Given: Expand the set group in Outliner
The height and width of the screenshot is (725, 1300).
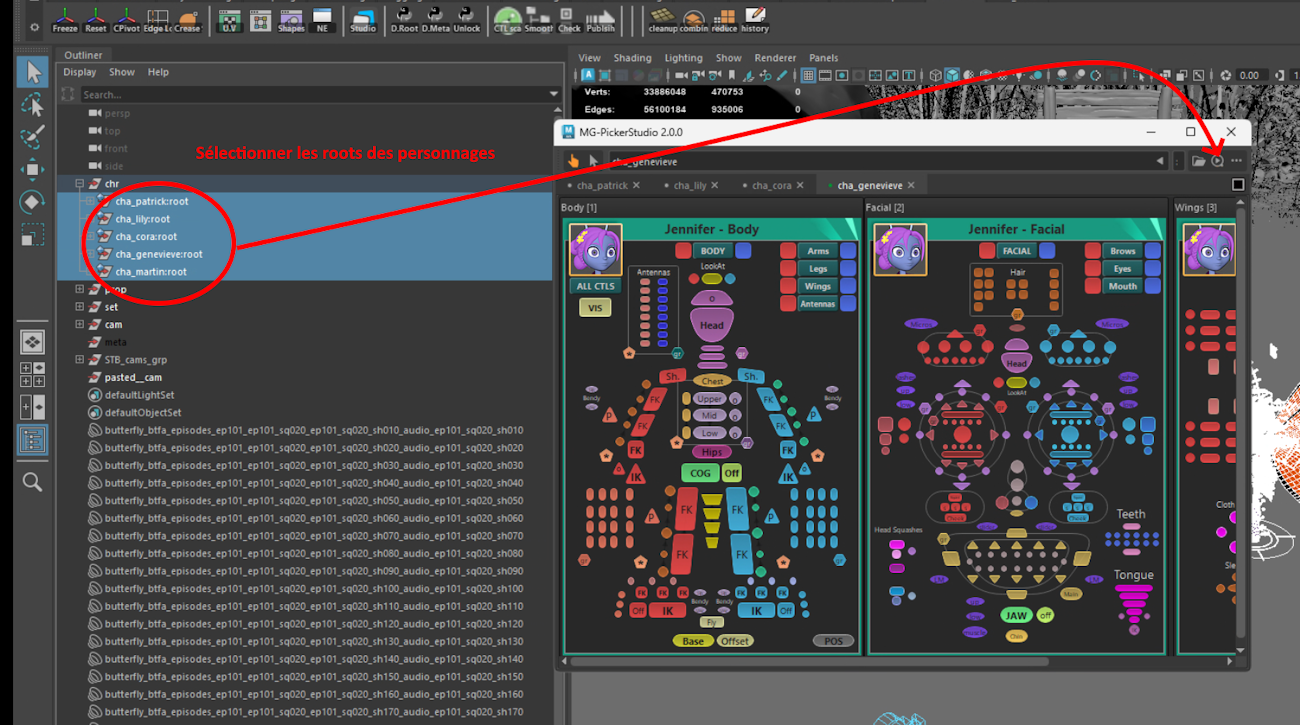Looking at the screenshot, I should point(80,307).
